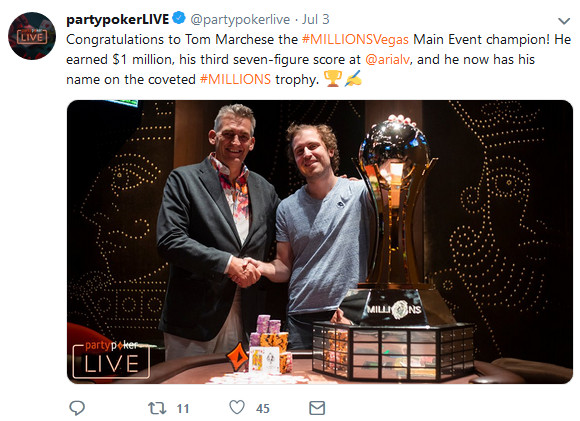580x421 pixels.
Task: Enlarge the trophy handshake photo
Action: 320,242
